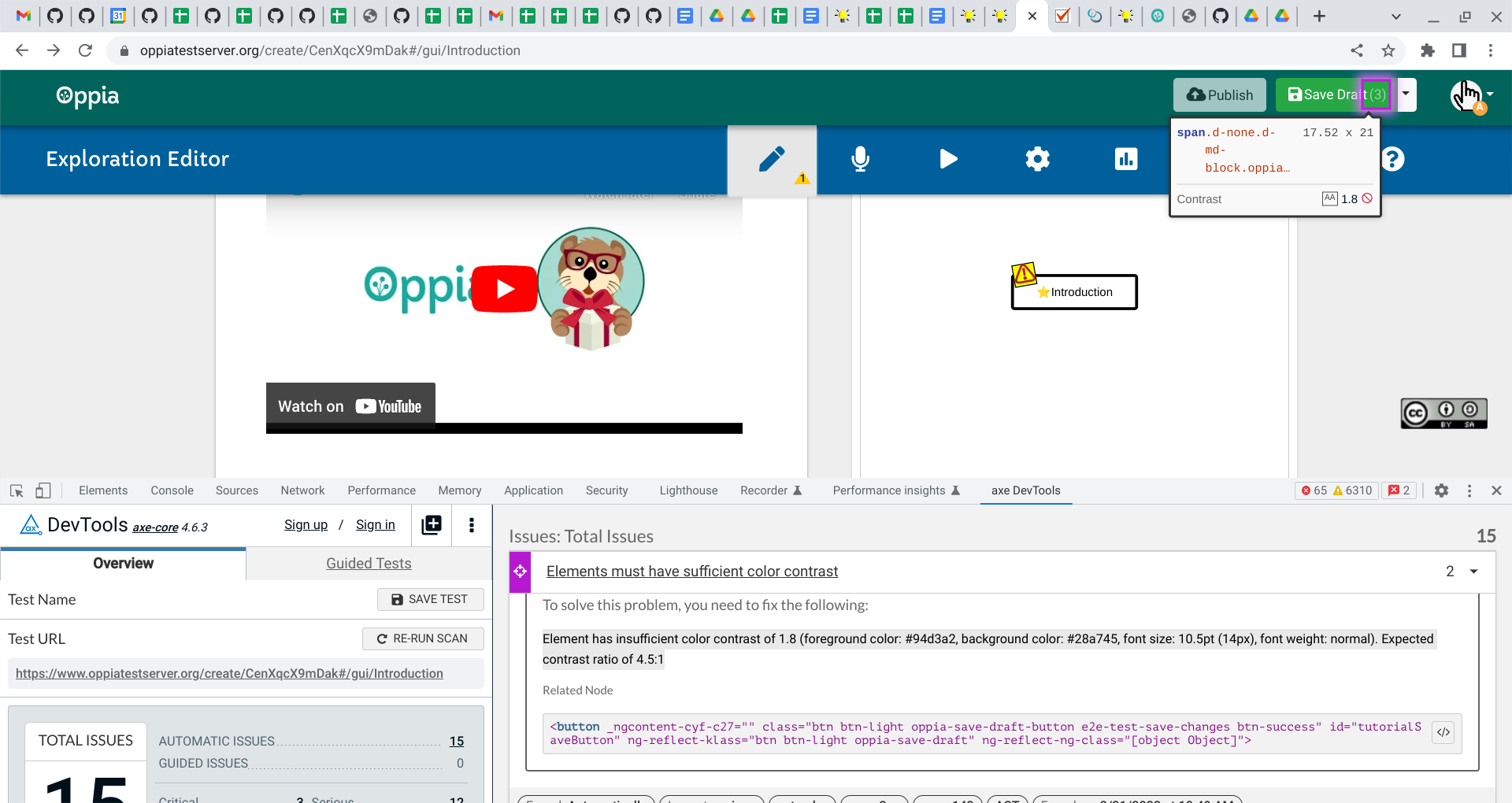Open the exploration preview play tab
The width and height of the screenshot is (1512, 803).
click(x=948, y=159)
